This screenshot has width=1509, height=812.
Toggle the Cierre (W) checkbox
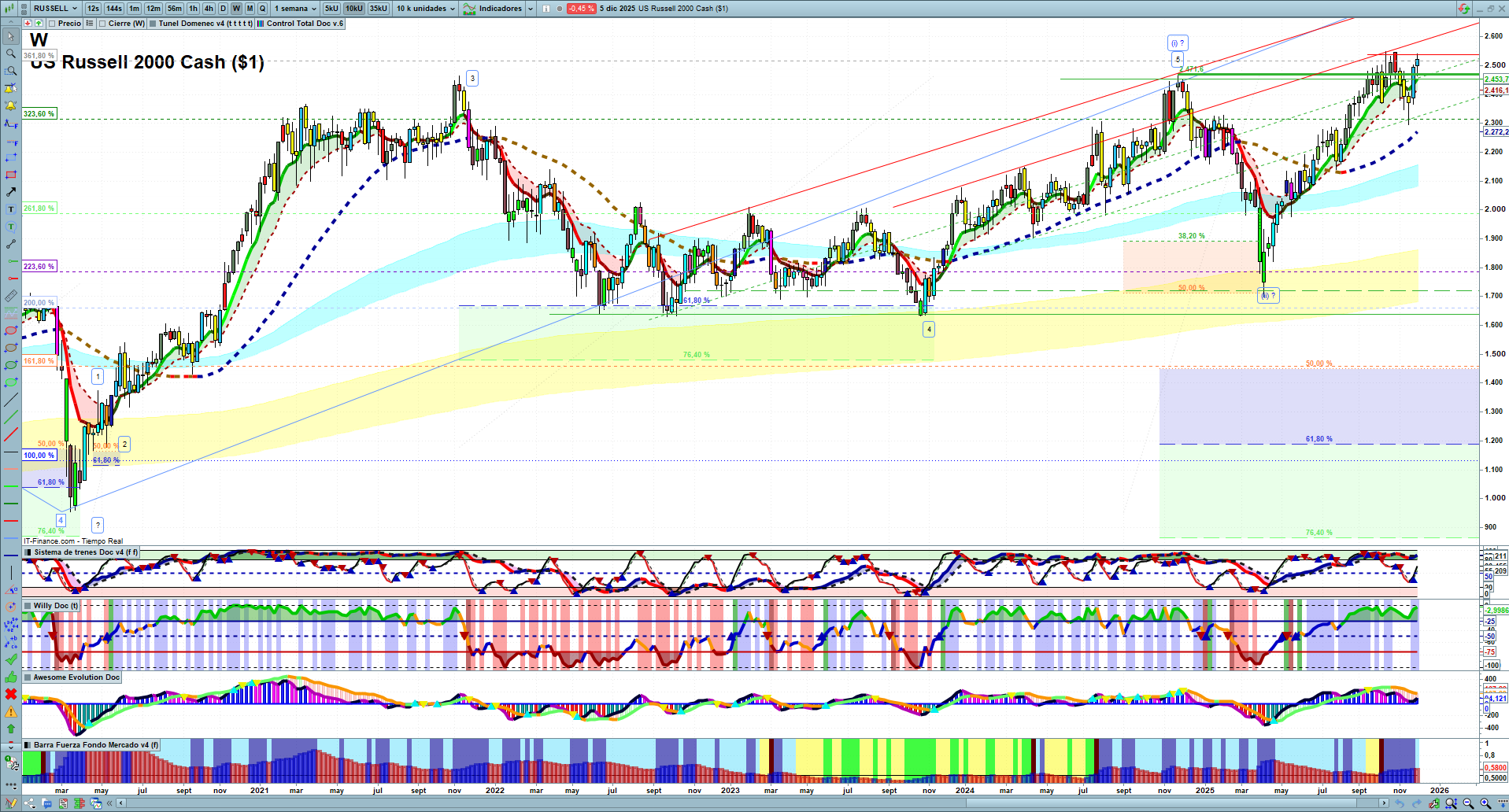(x=102, y=24)
